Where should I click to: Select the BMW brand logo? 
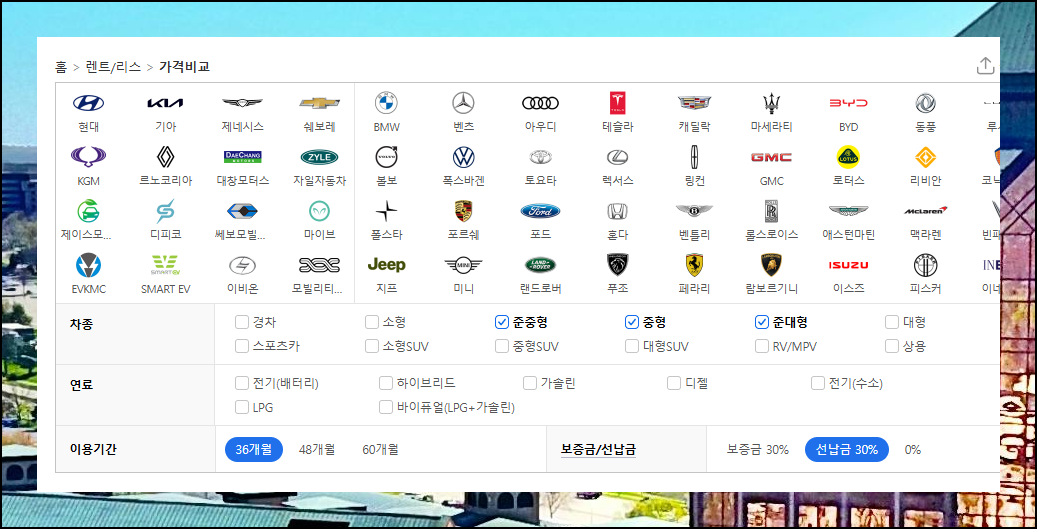386,103
